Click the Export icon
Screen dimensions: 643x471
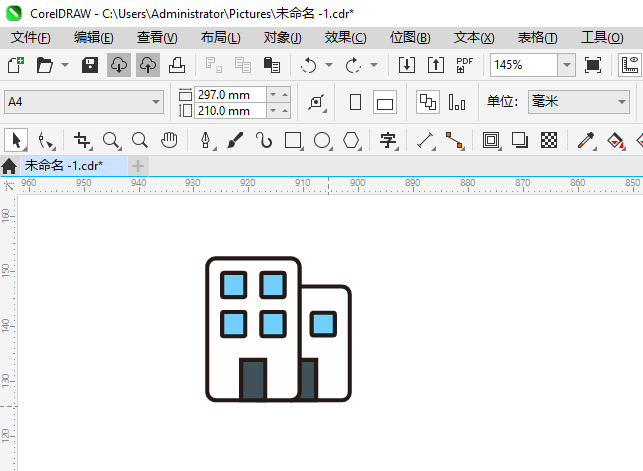point(436,65)
